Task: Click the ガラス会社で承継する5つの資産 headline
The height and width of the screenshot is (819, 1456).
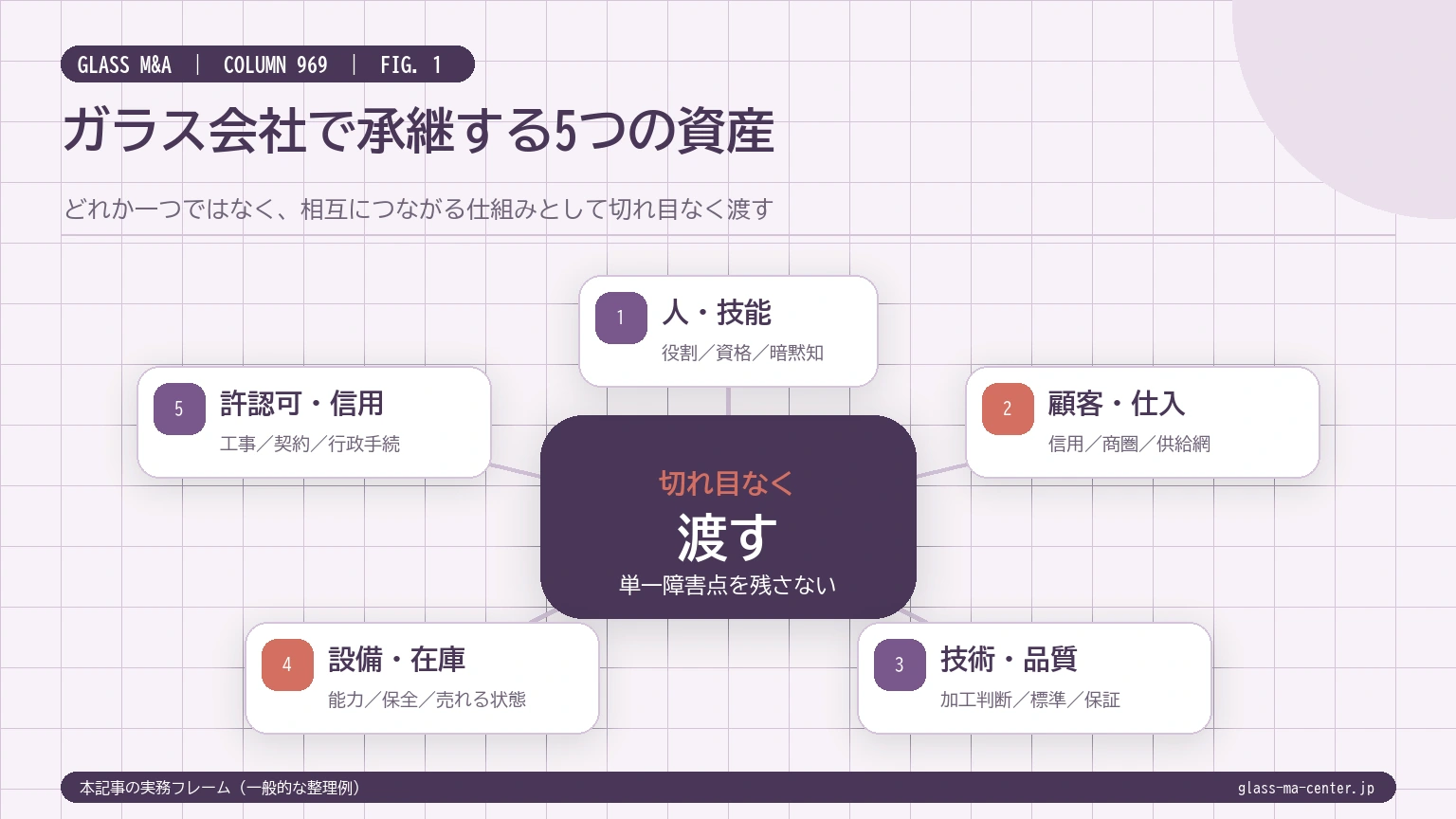Action: coord(419,131)
